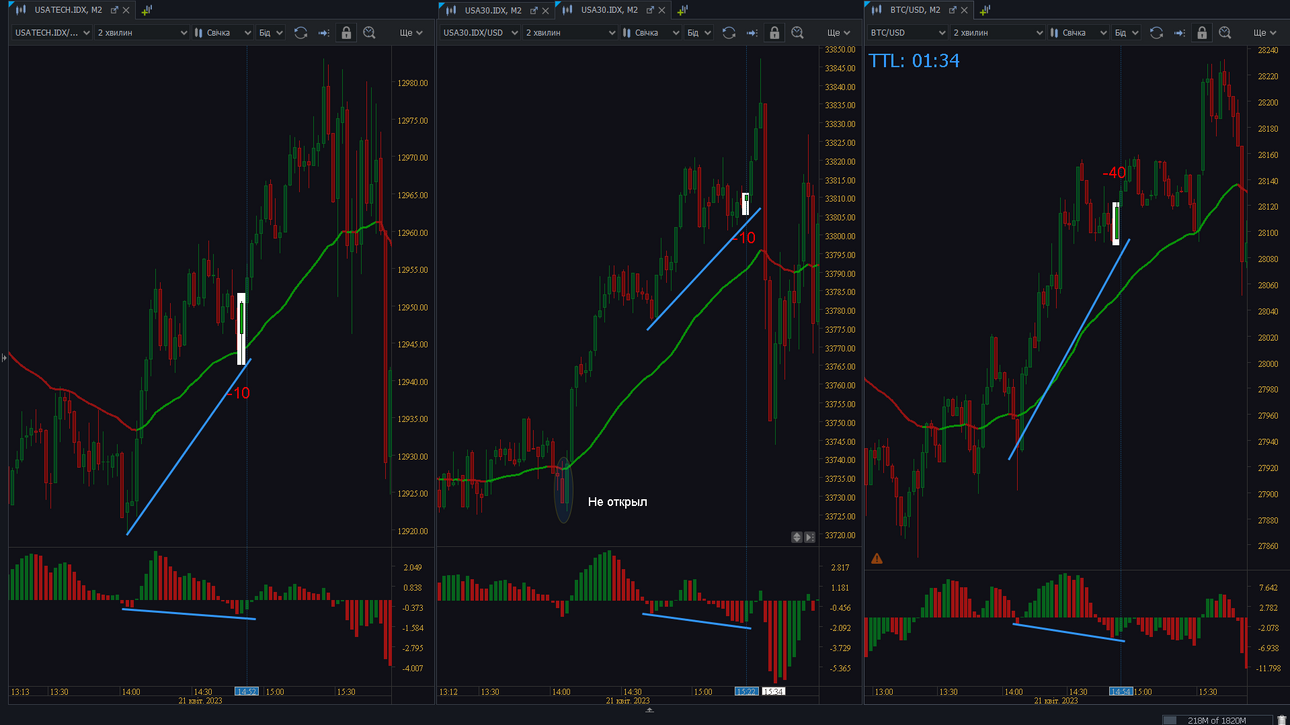Add a new chart next to BTC/USD tab
The image size is (1290, 725).
click(x=985, y=10)
